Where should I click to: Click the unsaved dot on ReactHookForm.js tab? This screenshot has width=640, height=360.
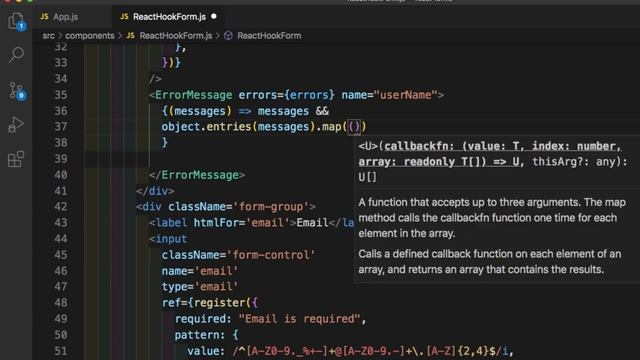pos(214,16)
